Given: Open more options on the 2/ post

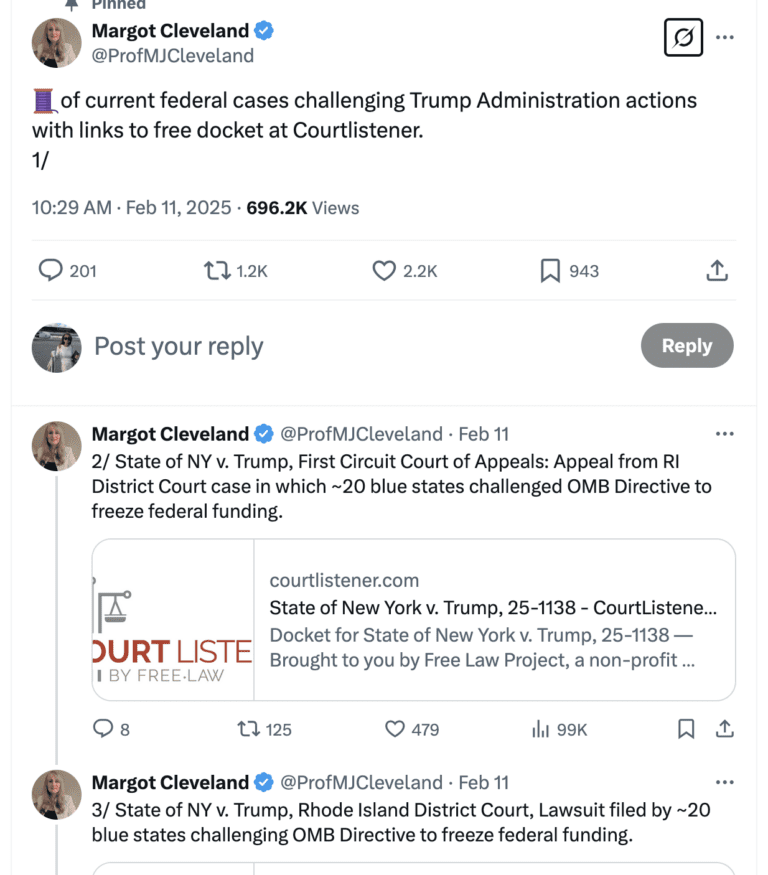Looking at the screenshot, I should [724, 434].
